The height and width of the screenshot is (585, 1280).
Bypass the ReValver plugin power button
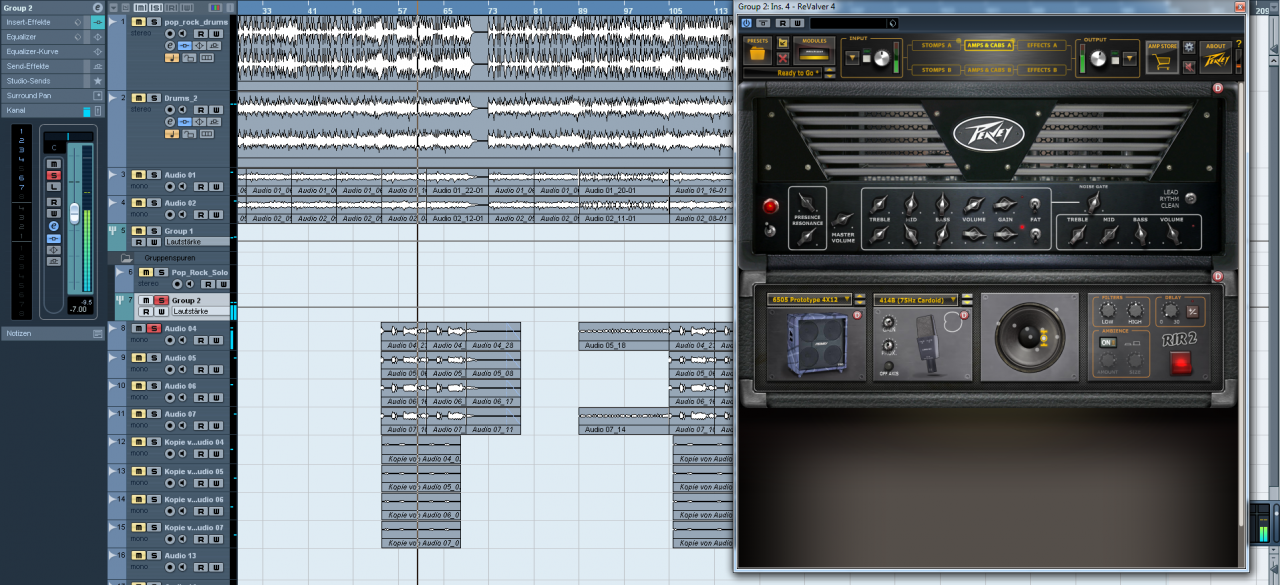coord(746,23)
